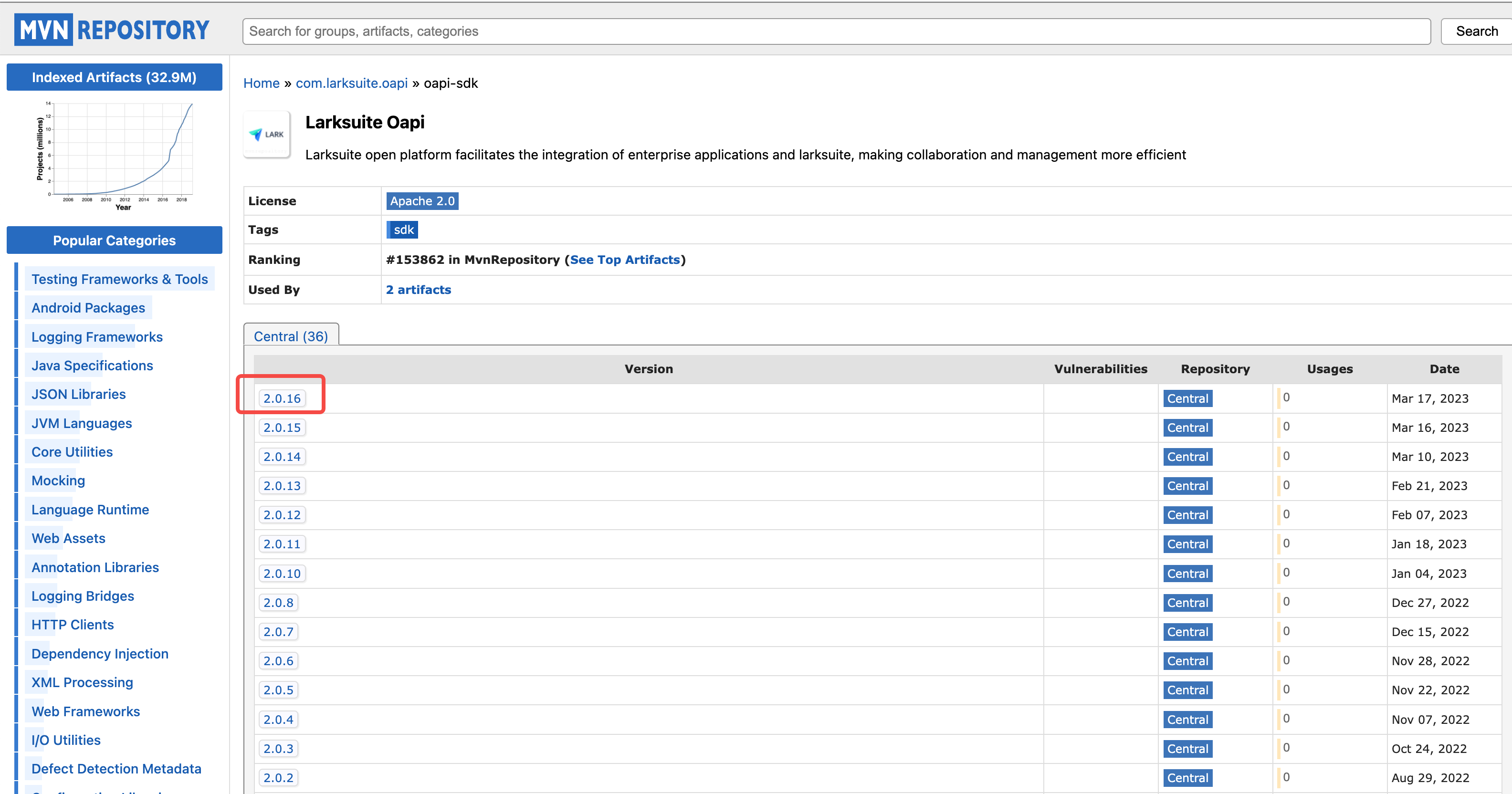Open version 2.0.16 link
The height and width of the screenshot is (794, 1512).
coord(282,398)
